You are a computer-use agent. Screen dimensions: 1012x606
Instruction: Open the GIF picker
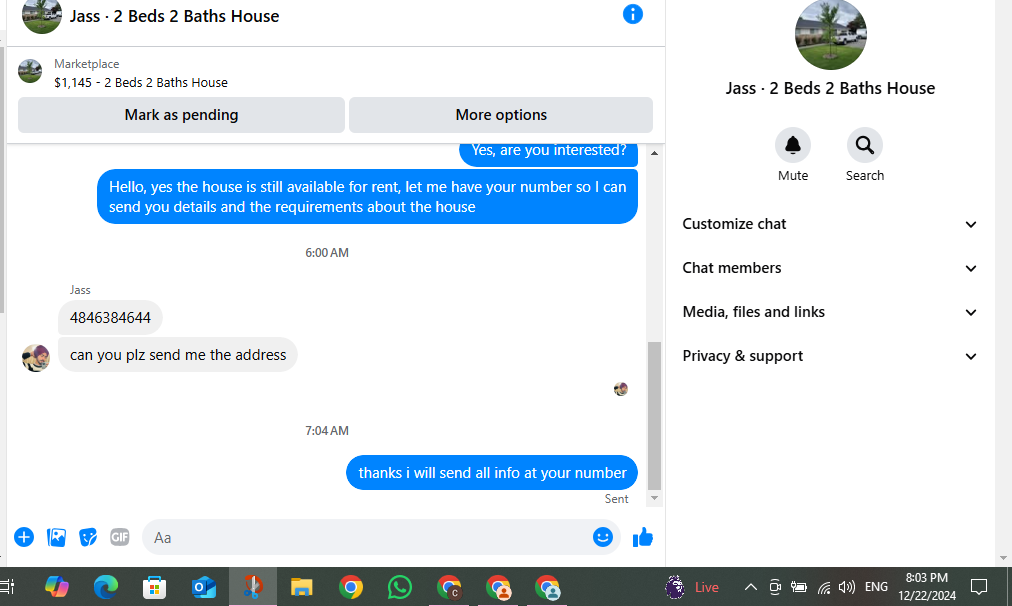click(x=119, y=537)
